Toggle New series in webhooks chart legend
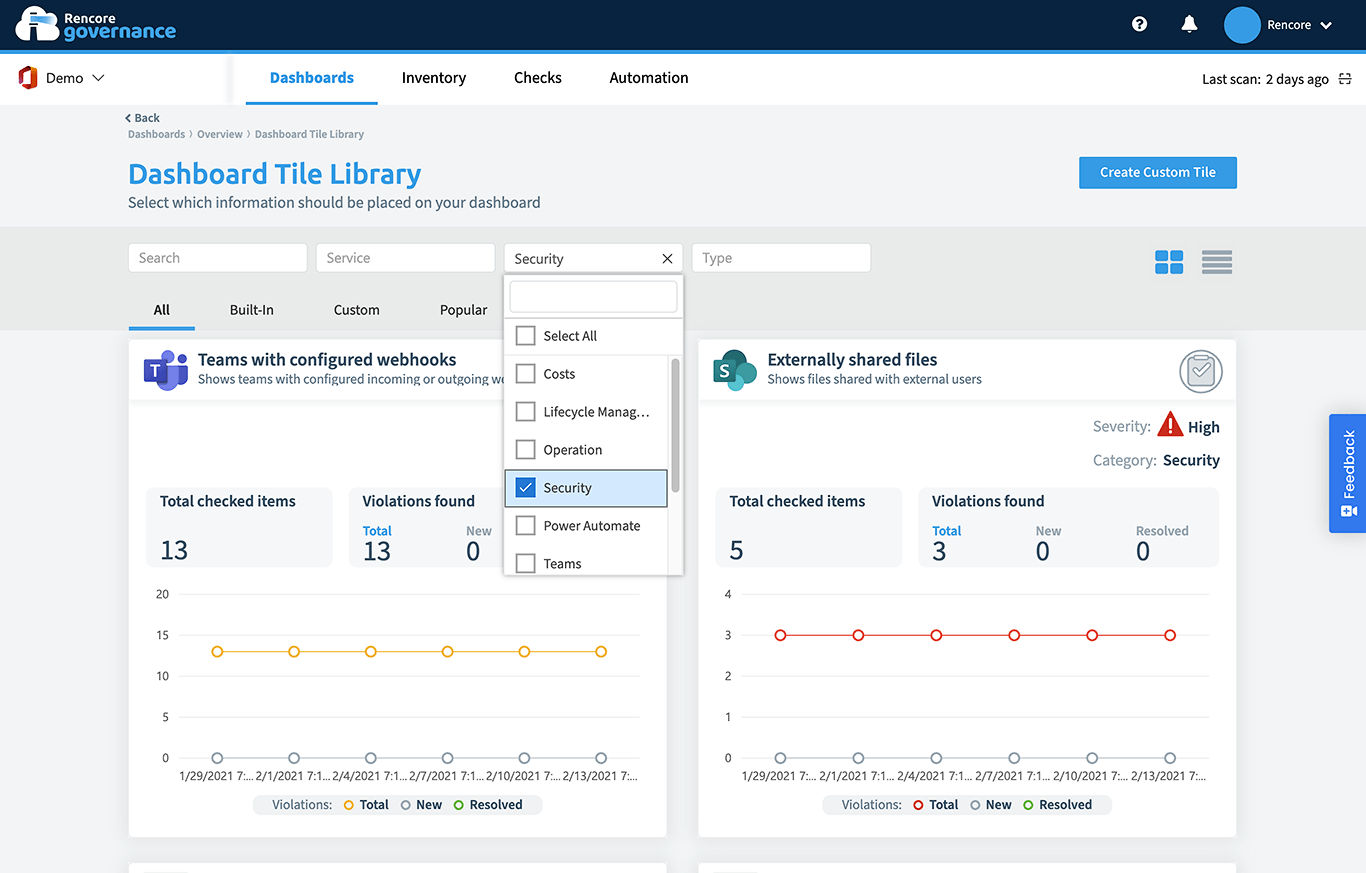The height and width of the screenshot is (873, 1366). click(421, 805)
